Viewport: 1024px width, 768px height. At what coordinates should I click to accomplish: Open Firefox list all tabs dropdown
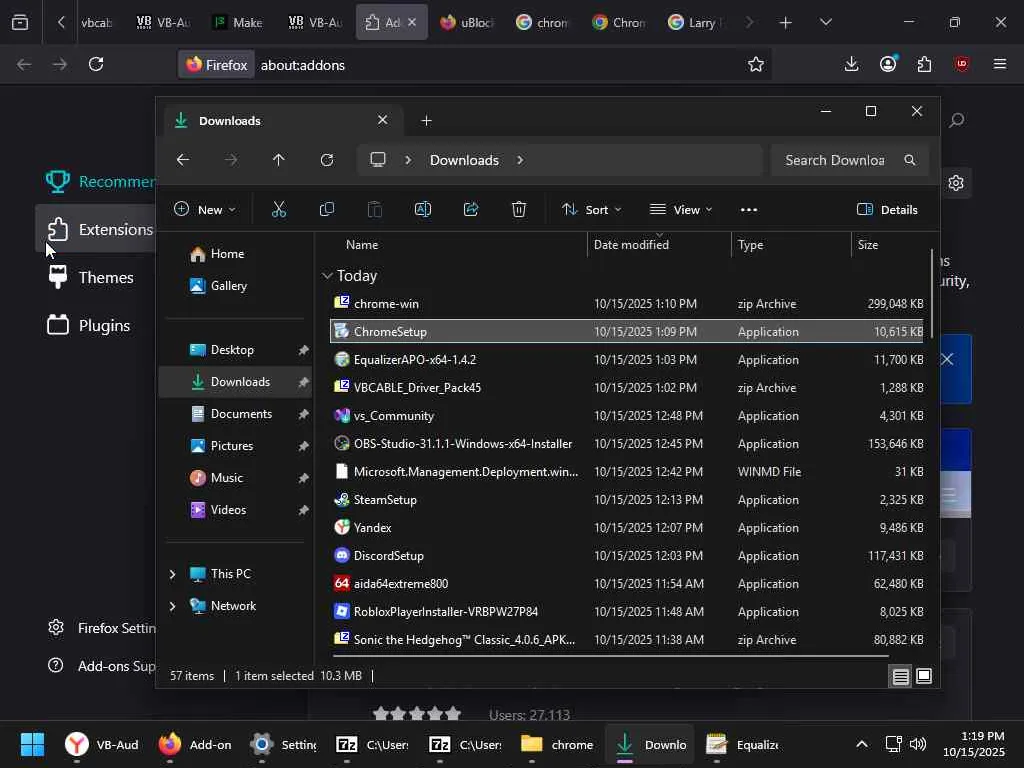click(x=825, y=22)
